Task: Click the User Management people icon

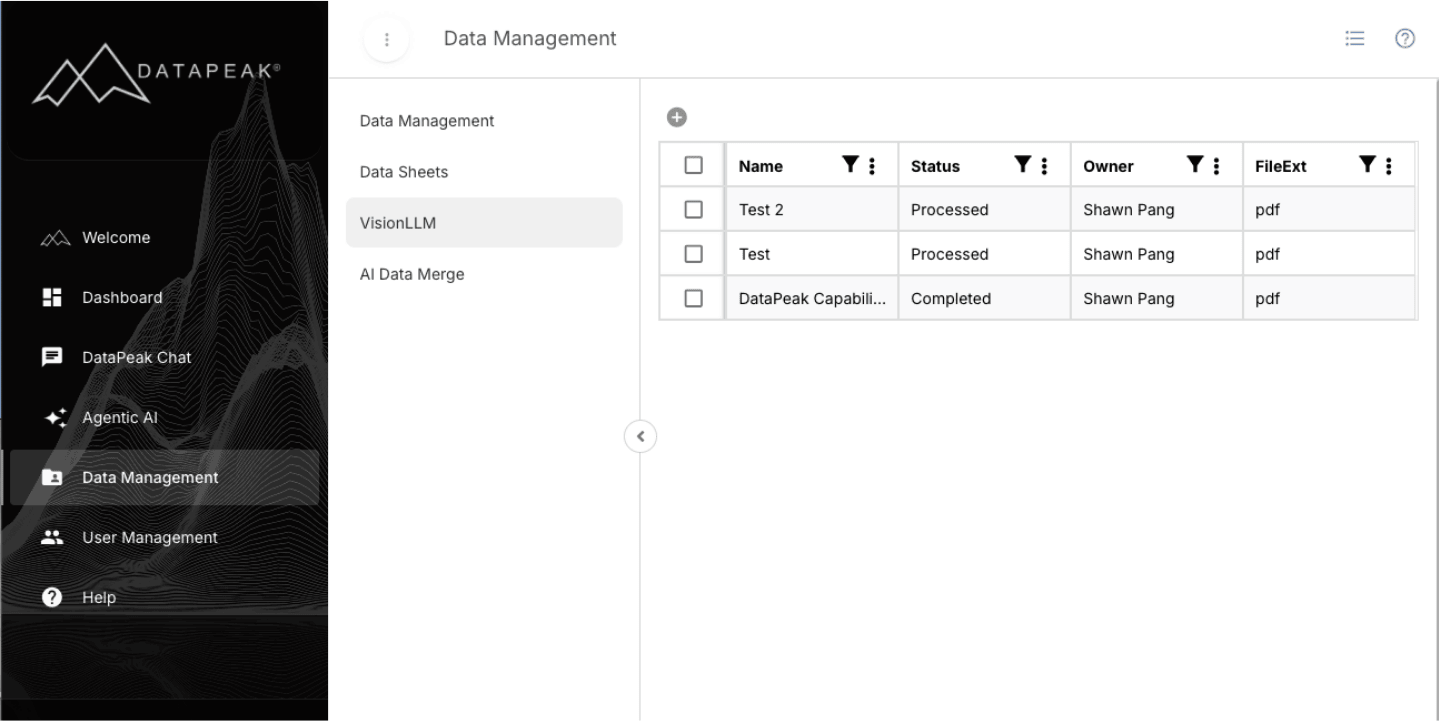Action: 52,537
